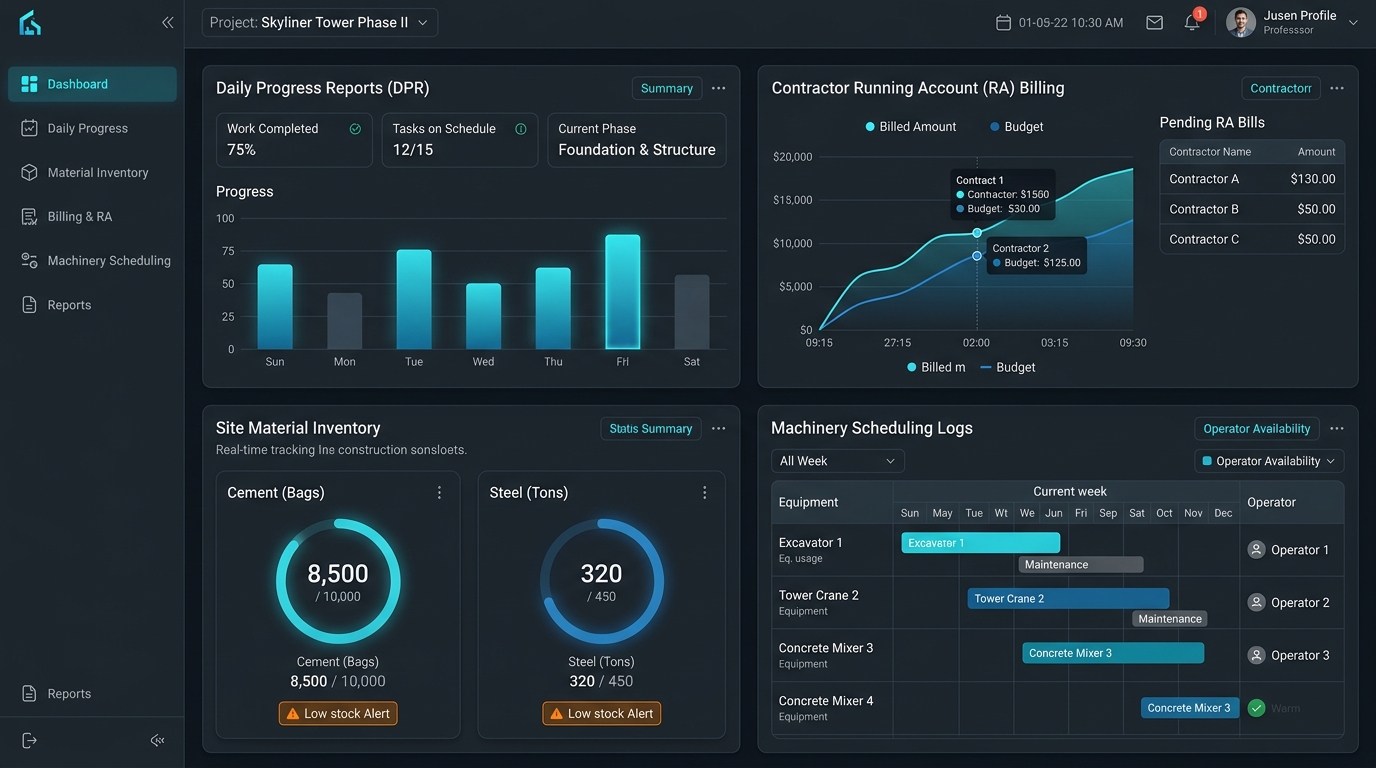
Task: Click the Steel Low stock Alert badge
Action: click(602, 714)
